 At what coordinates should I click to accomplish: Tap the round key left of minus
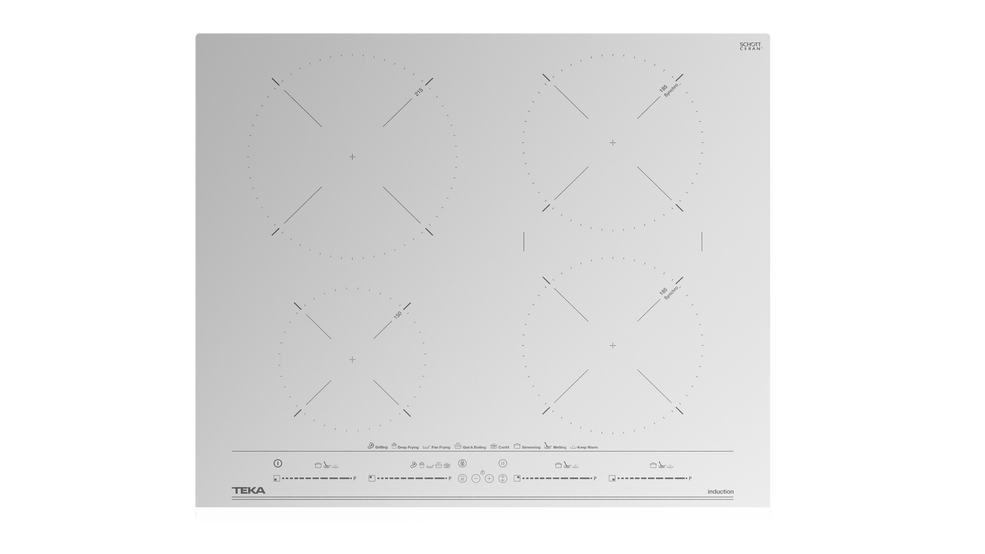coord(462,479)
